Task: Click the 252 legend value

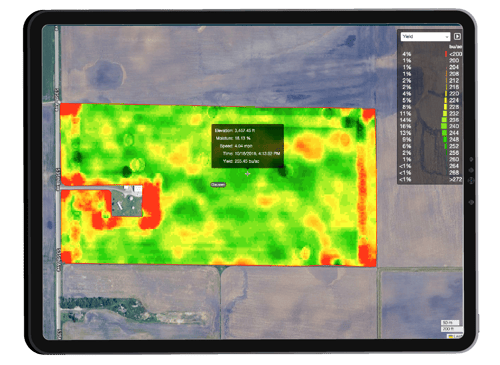Action: click(454, 146)
